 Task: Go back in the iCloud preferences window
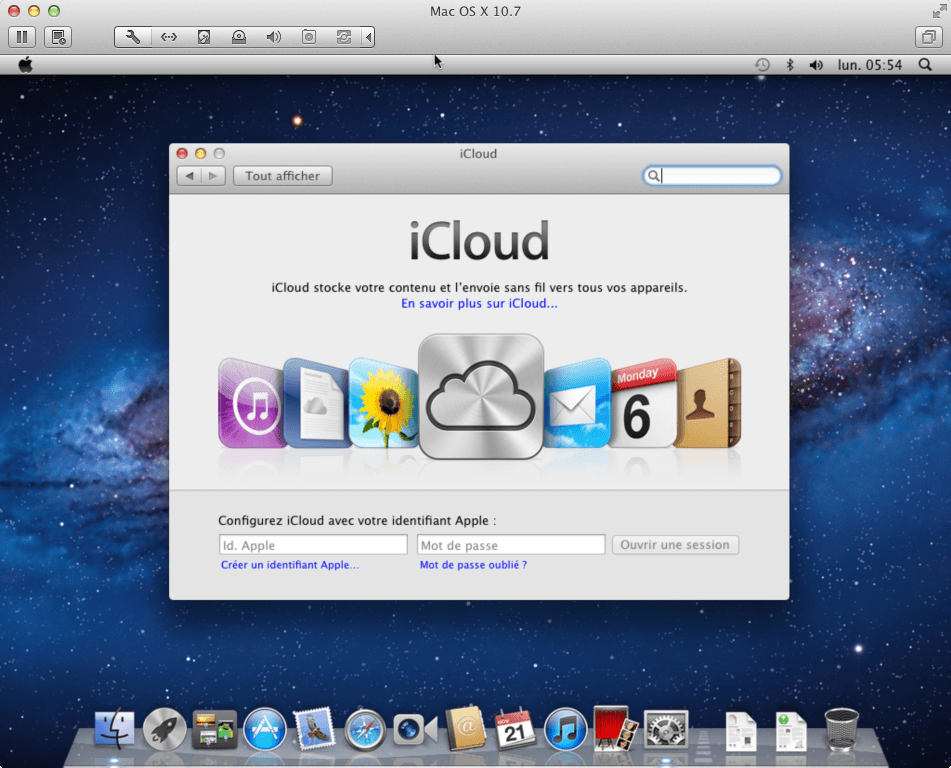pyautogui.click(x=189, y=176)
